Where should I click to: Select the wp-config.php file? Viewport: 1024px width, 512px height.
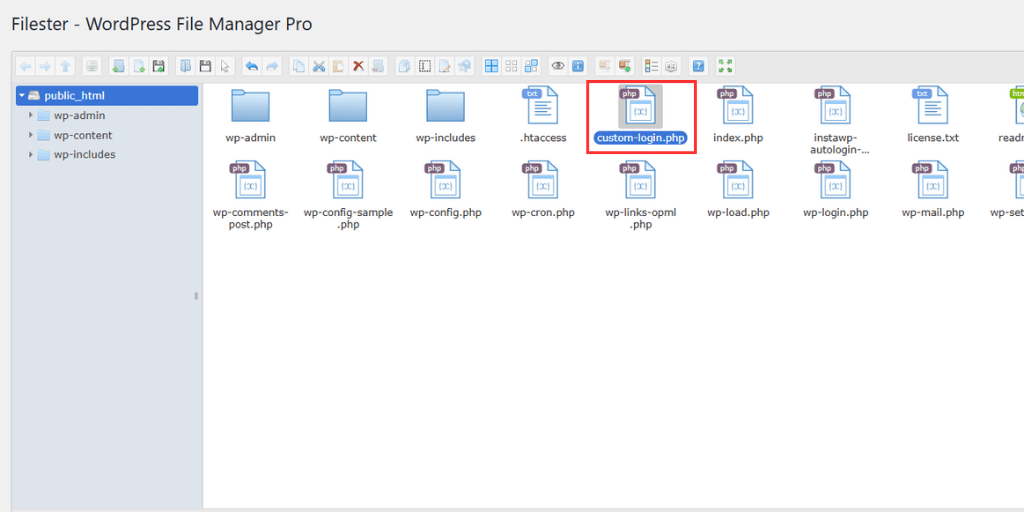(445, 190)
